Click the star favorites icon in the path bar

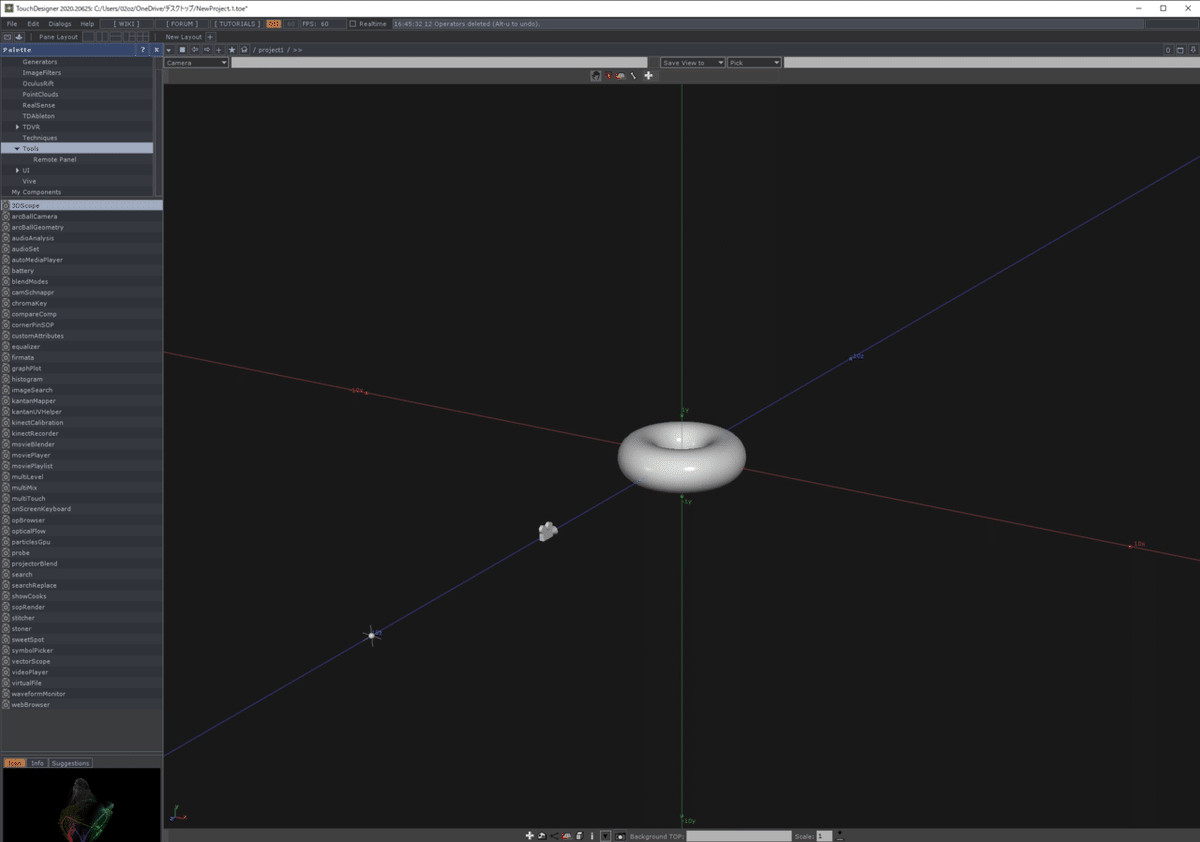pos(232,50)
